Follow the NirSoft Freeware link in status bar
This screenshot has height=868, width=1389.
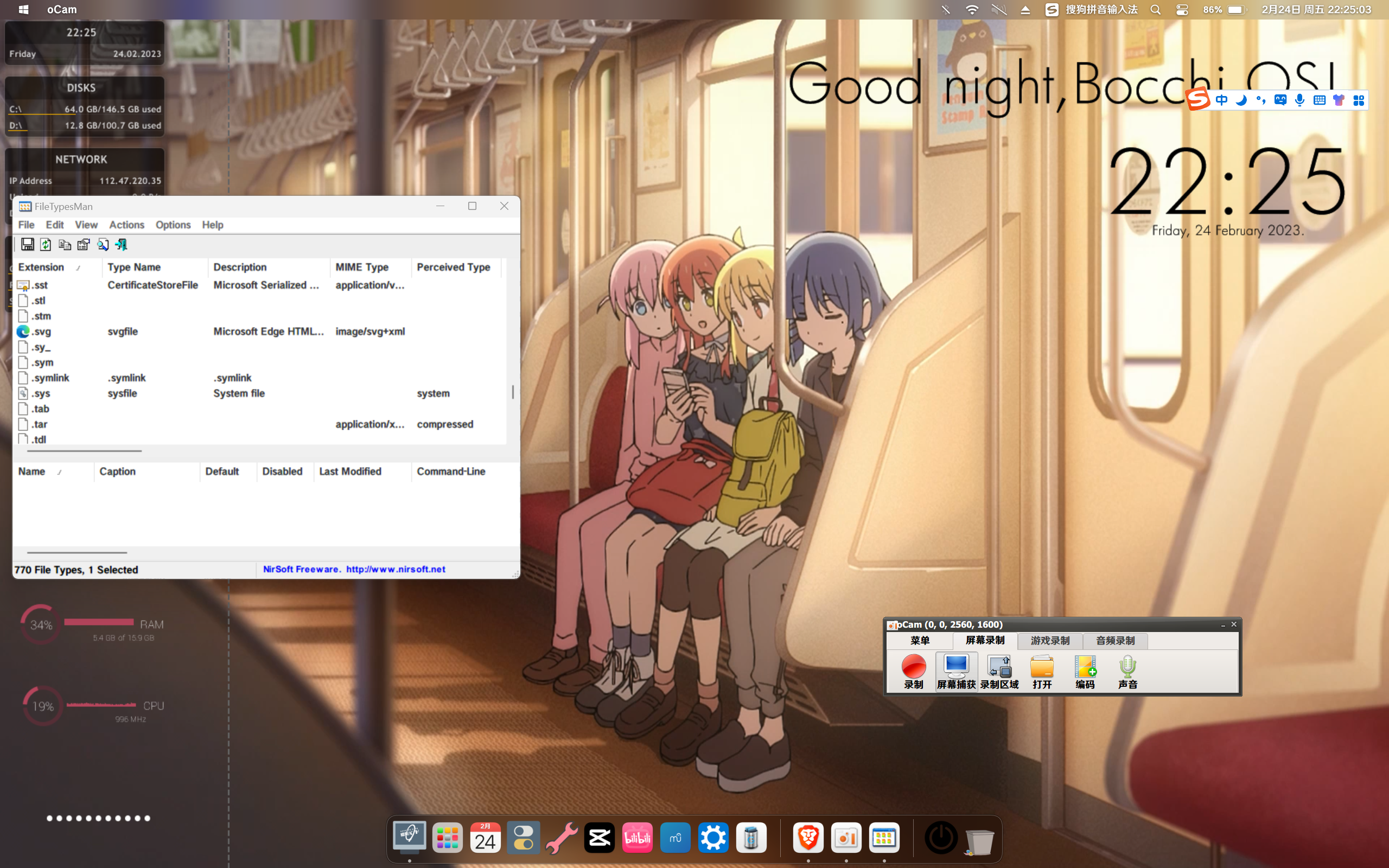coord(354,569)
